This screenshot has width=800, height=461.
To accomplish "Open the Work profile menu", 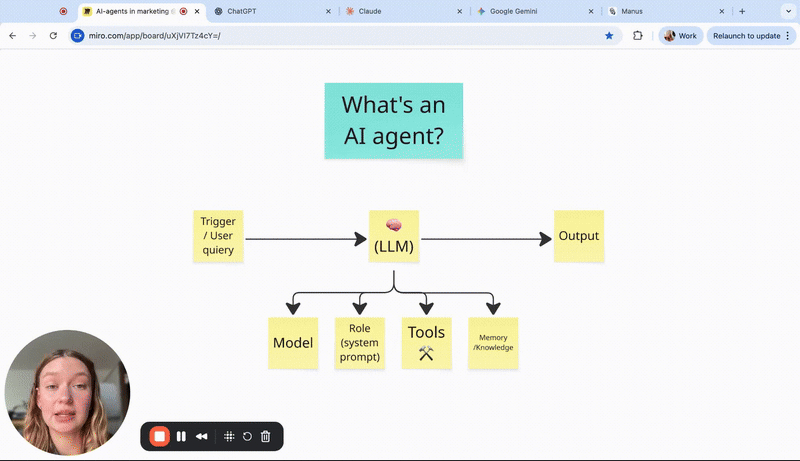I will pyautogui.click(x=681, y=35).
